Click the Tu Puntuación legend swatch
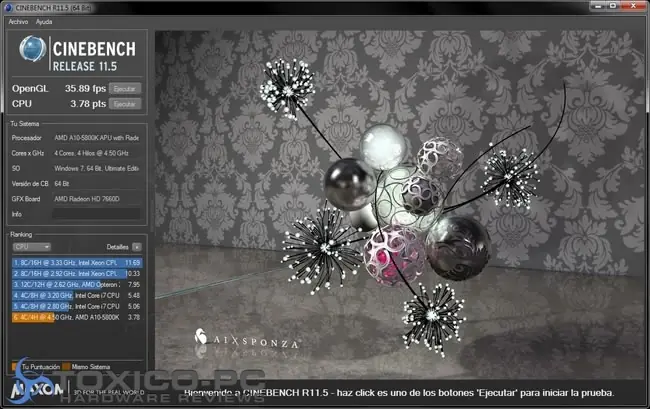The width and height of the screenshot is (650, 409). click(x=15, y=367)
